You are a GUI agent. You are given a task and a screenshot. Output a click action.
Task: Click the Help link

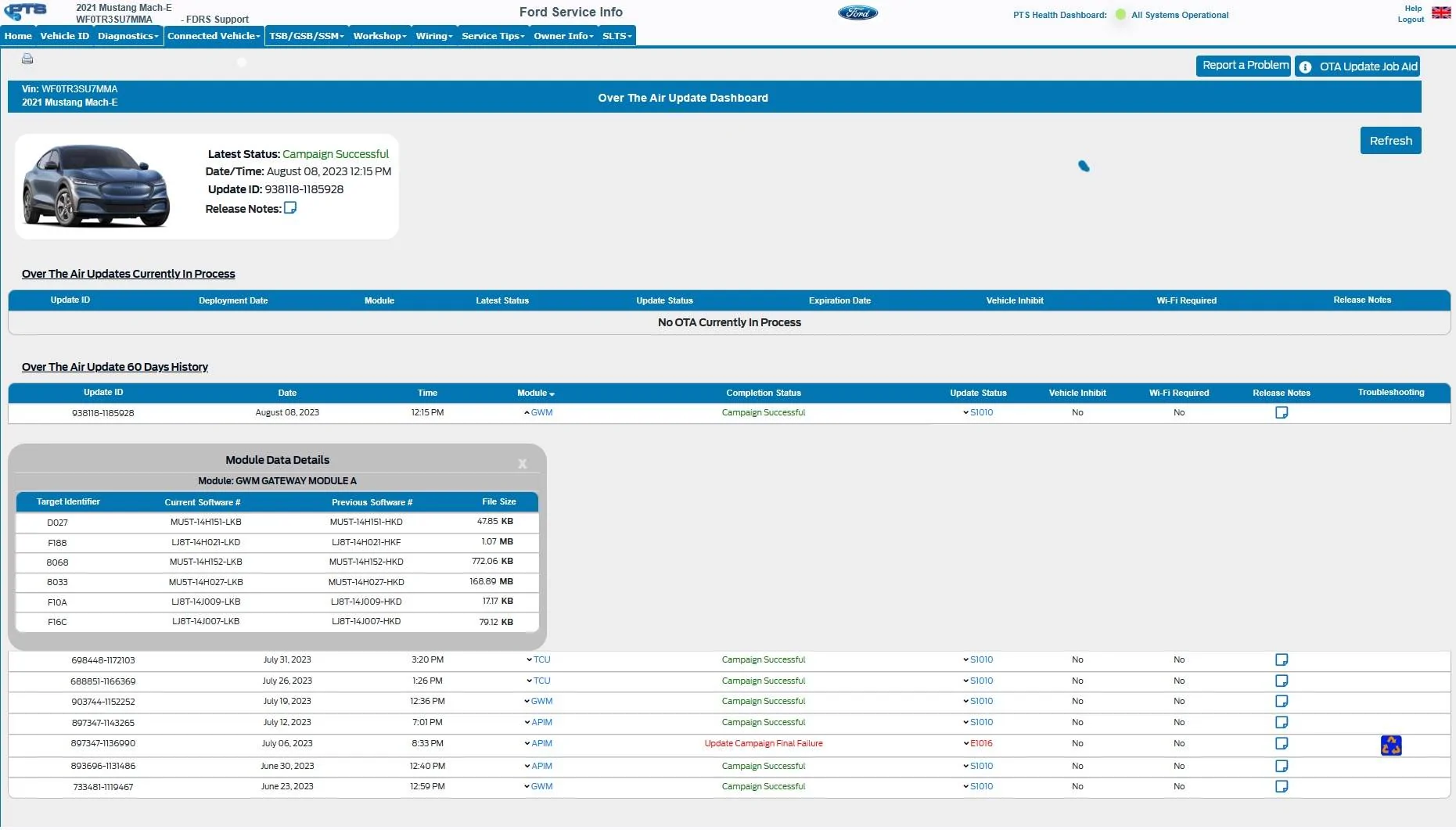(x=1413, y=9)
